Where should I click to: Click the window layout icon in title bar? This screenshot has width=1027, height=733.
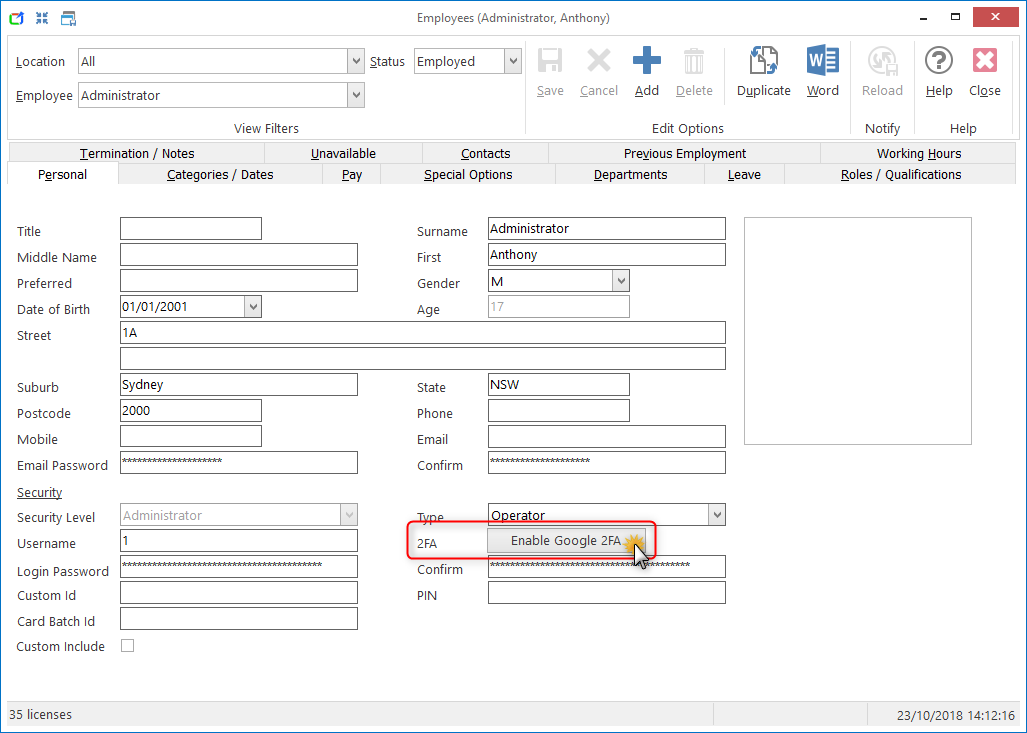(68, 18)
